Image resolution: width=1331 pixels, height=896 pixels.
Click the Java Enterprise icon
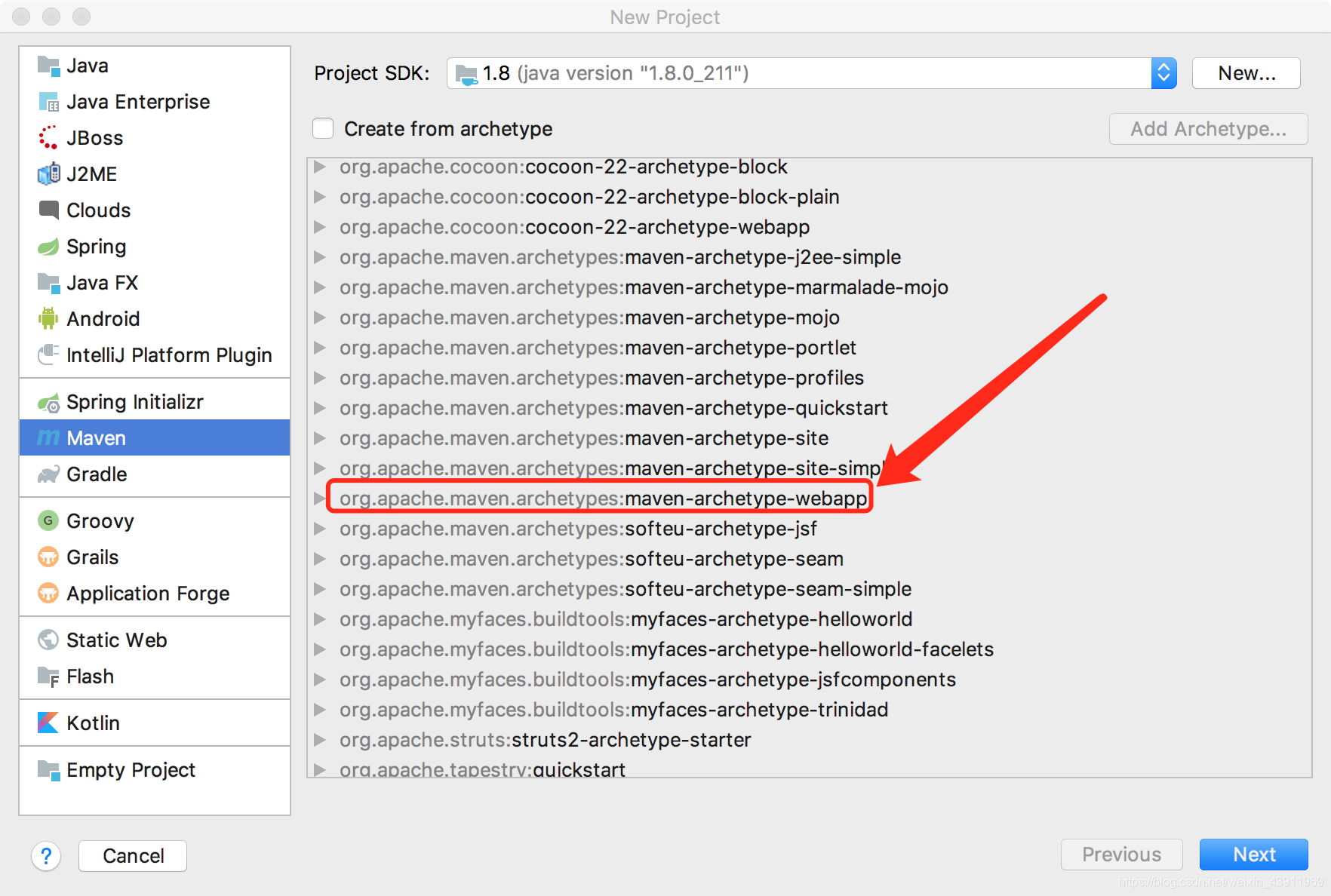[x=48, y=102]
